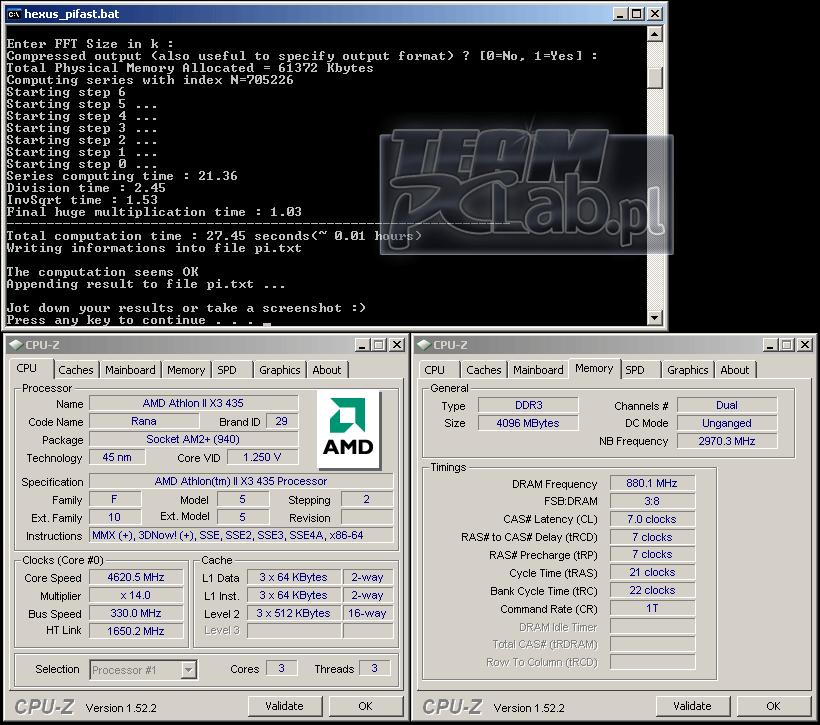Close the left CPU-Z window
This screenshot has height=725, width=820.
click(397, 345)
